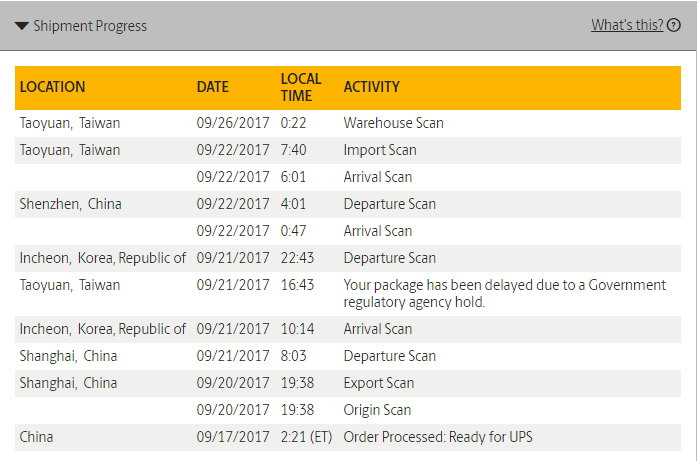Select the Warehouse Scan activity row
This screenshot has width=699, height=461.
[348, 123]
